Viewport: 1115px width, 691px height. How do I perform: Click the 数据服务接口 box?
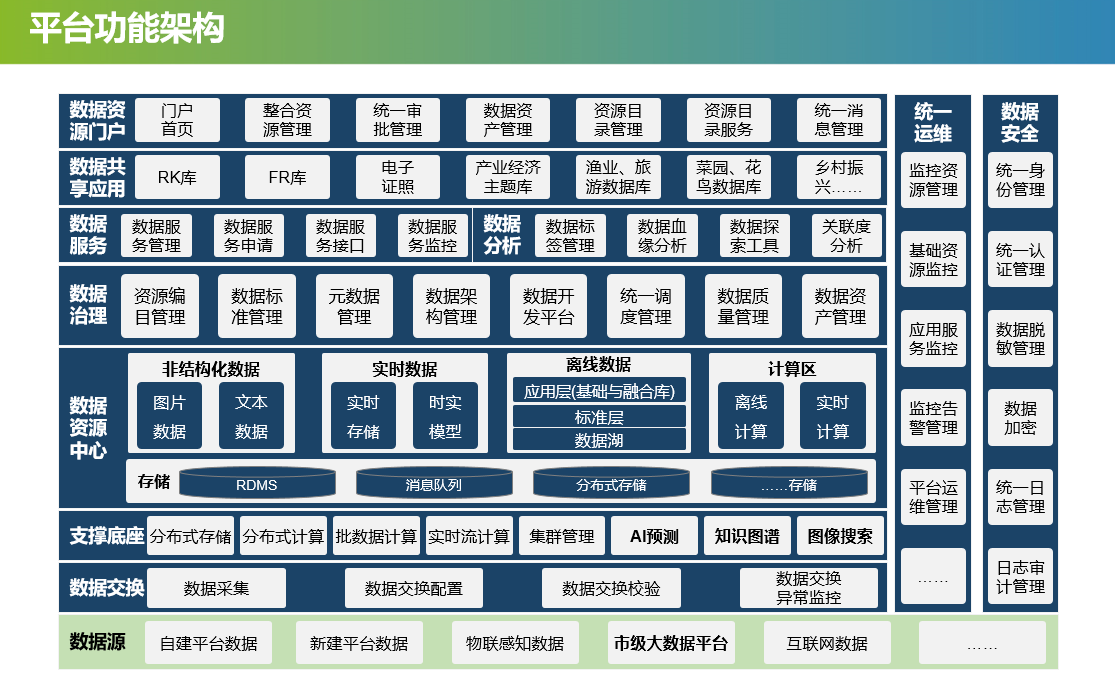[x=340, y=235]
